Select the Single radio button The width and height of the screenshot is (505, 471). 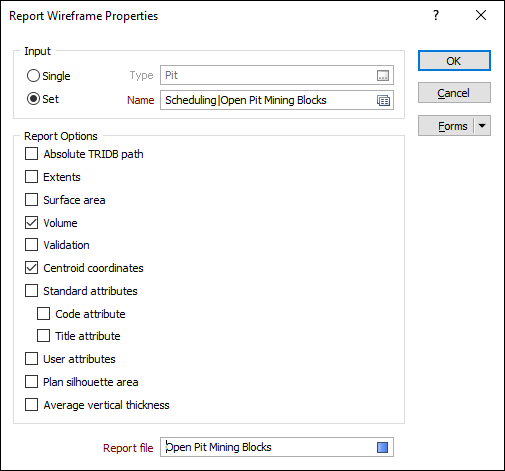pos(33,76)
